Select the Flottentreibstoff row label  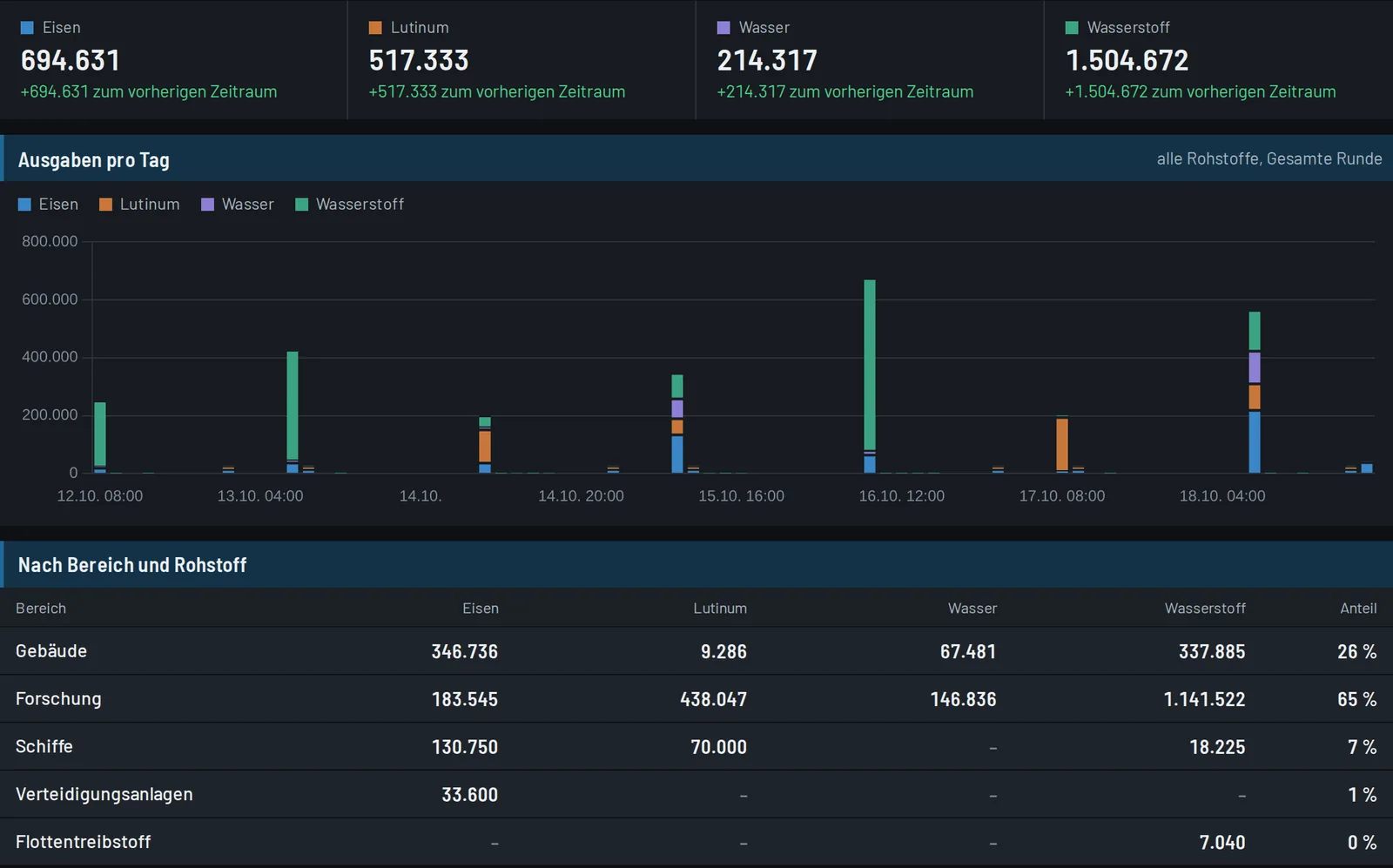84,842
